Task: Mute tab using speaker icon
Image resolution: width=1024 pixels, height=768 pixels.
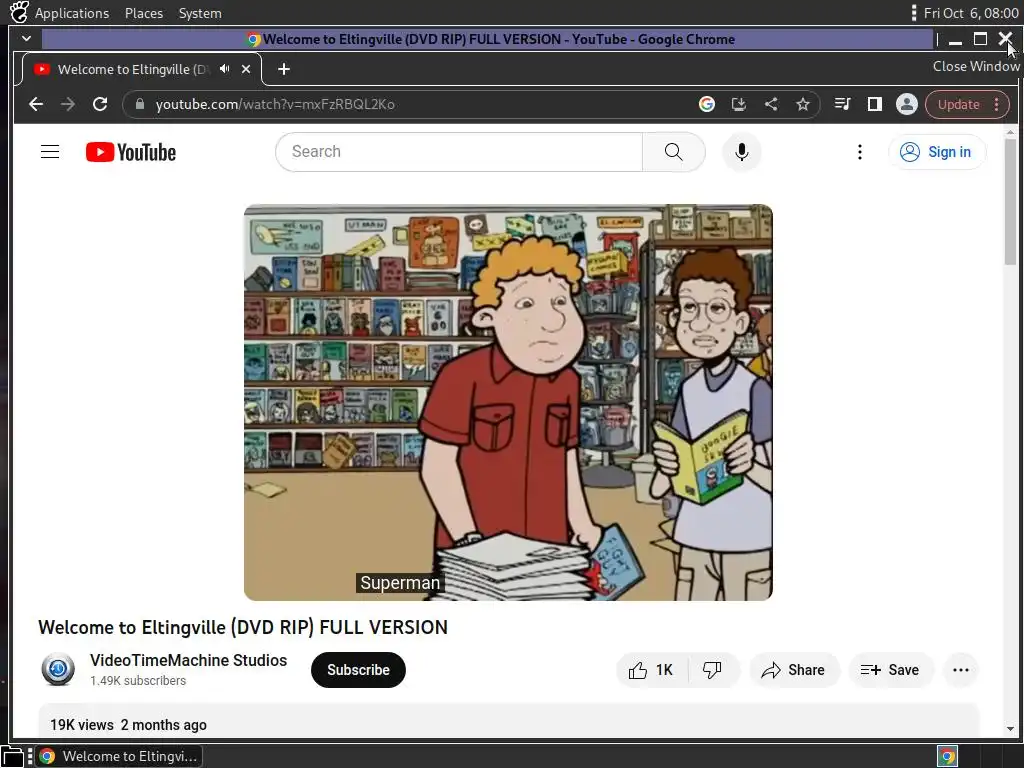Action: click(x=225, y=69)
